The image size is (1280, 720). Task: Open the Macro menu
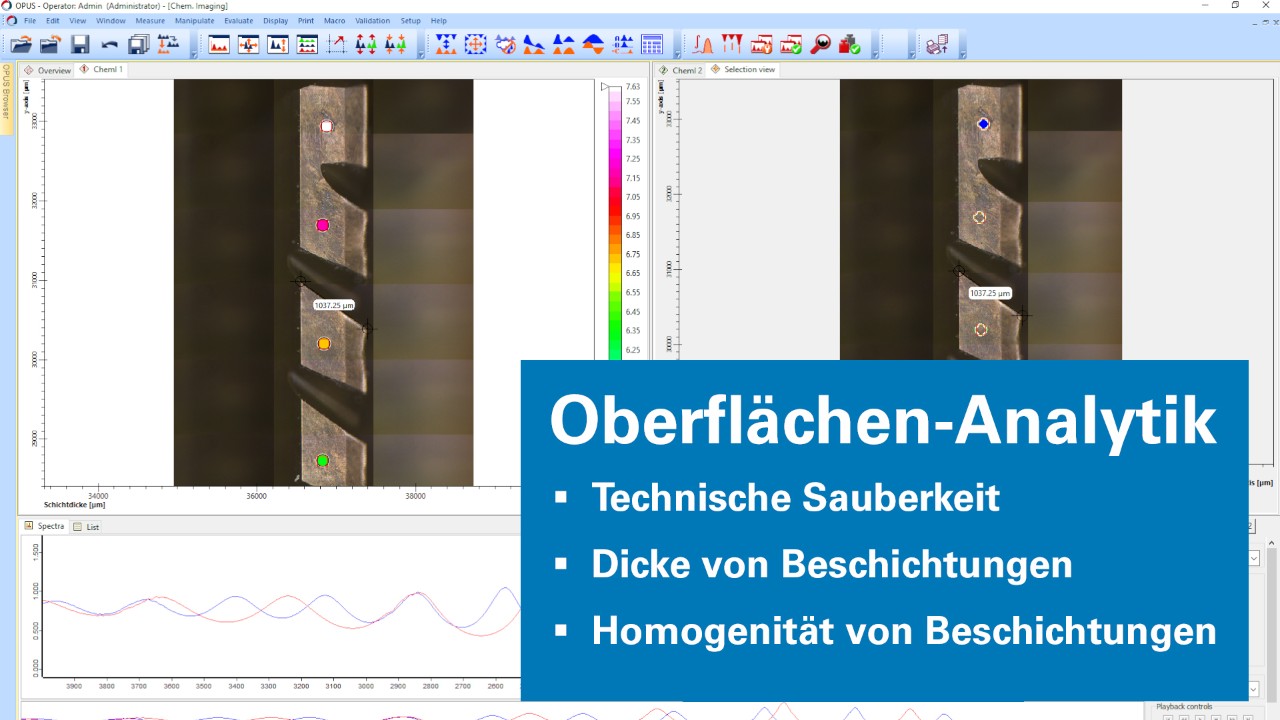334,20
